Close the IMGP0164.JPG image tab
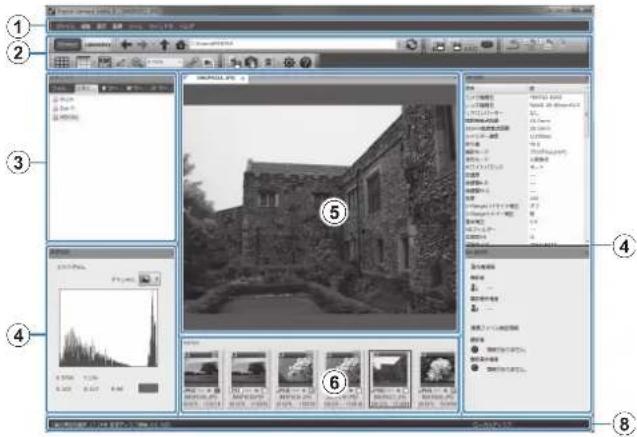The height and width of the screenshot is (437, 637). point(243,79)
